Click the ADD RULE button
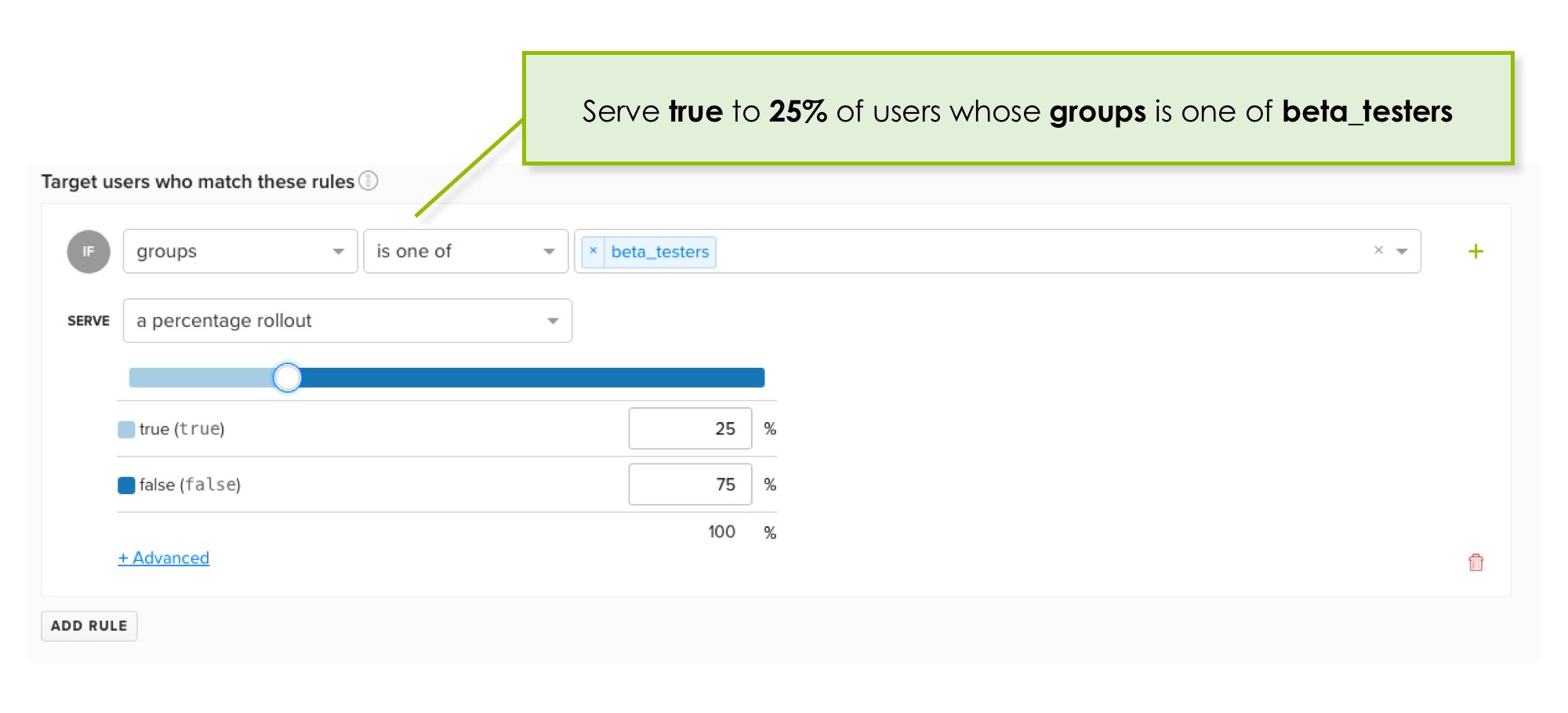Image resolution: width=1568 pixels, height=713 pixels. [x=89, y=625]
